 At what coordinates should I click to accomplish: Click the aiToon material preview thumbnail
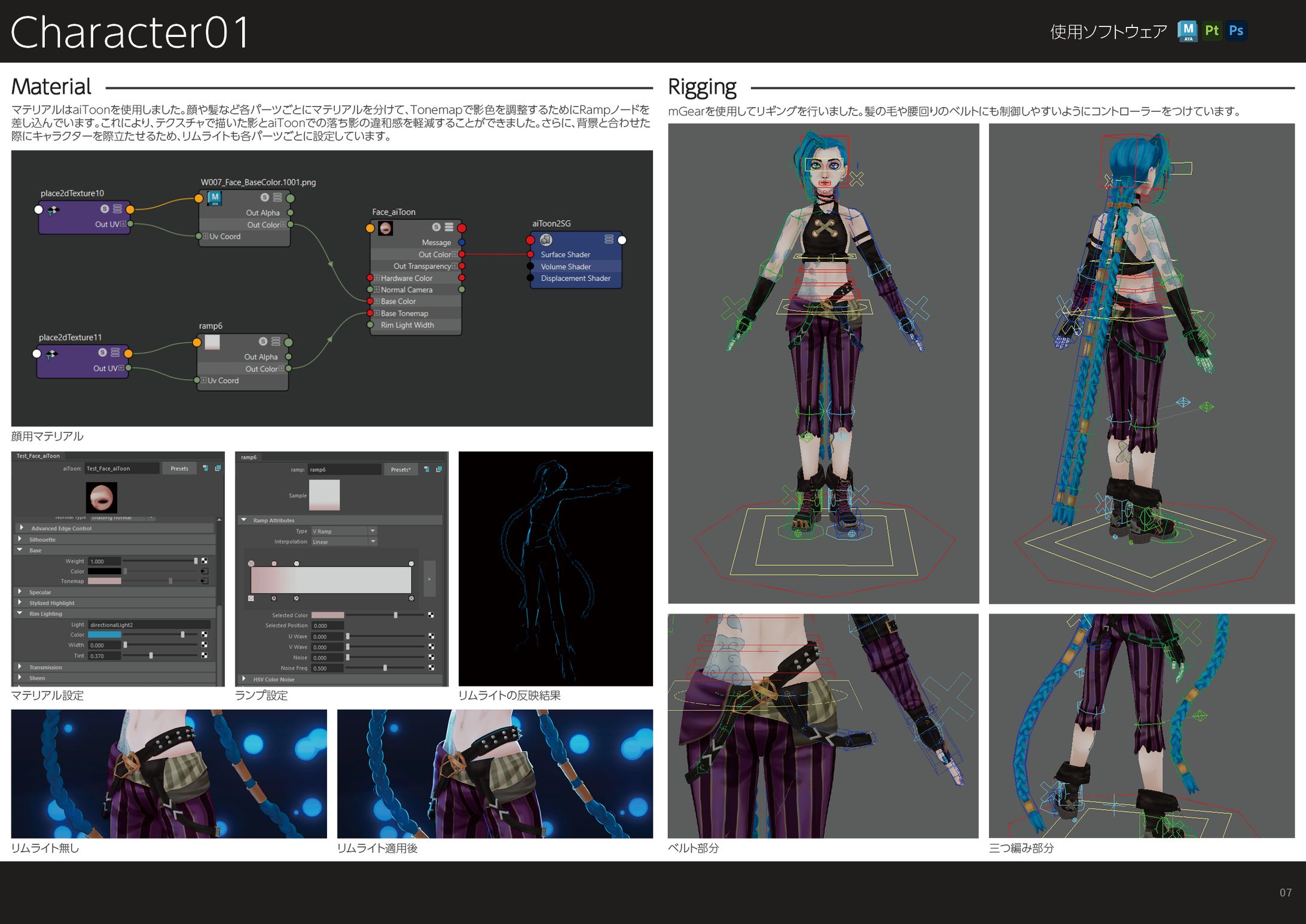coord(102,498)
